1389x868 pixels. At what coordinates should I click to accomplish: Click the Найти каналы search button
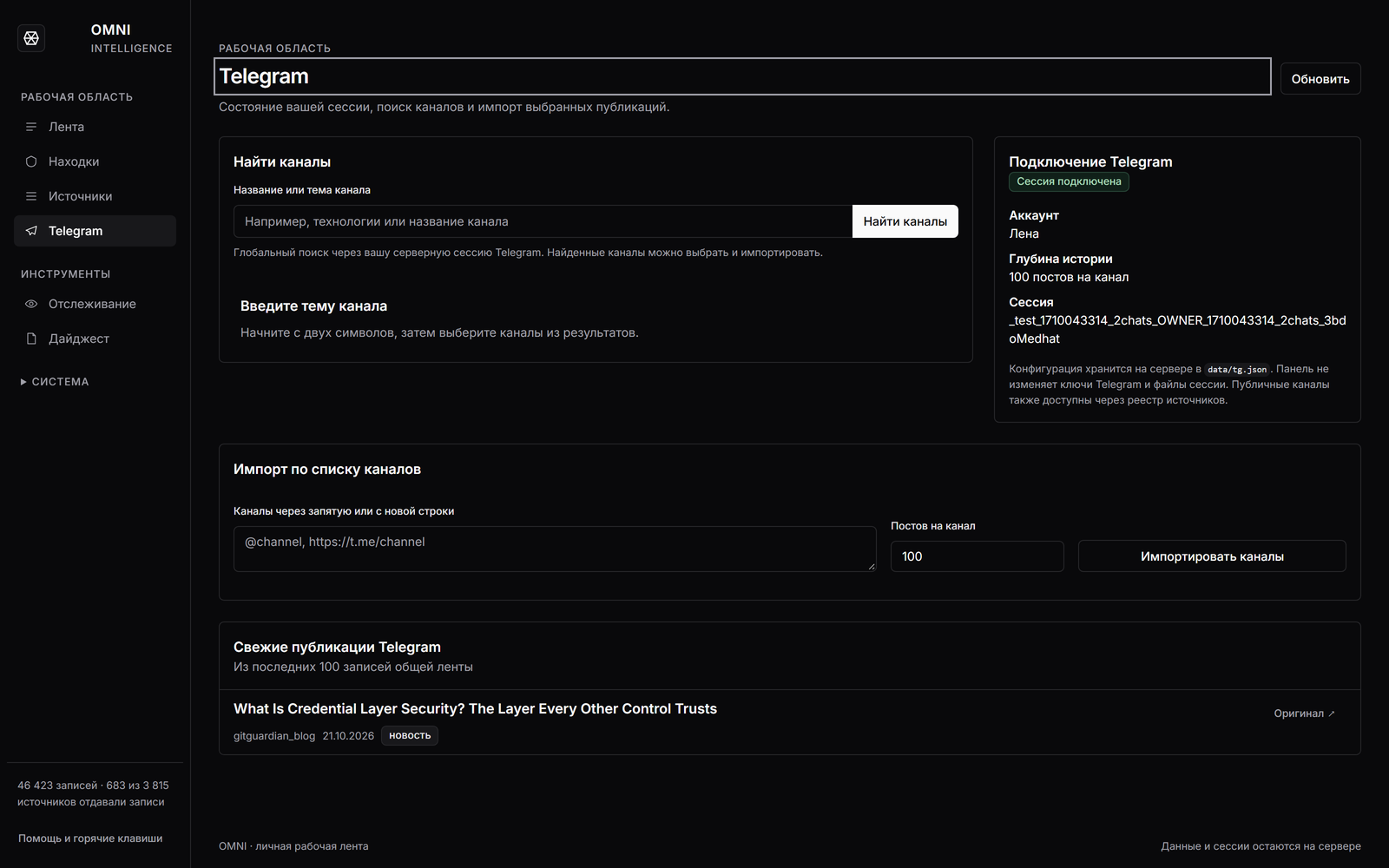point(905,221)
